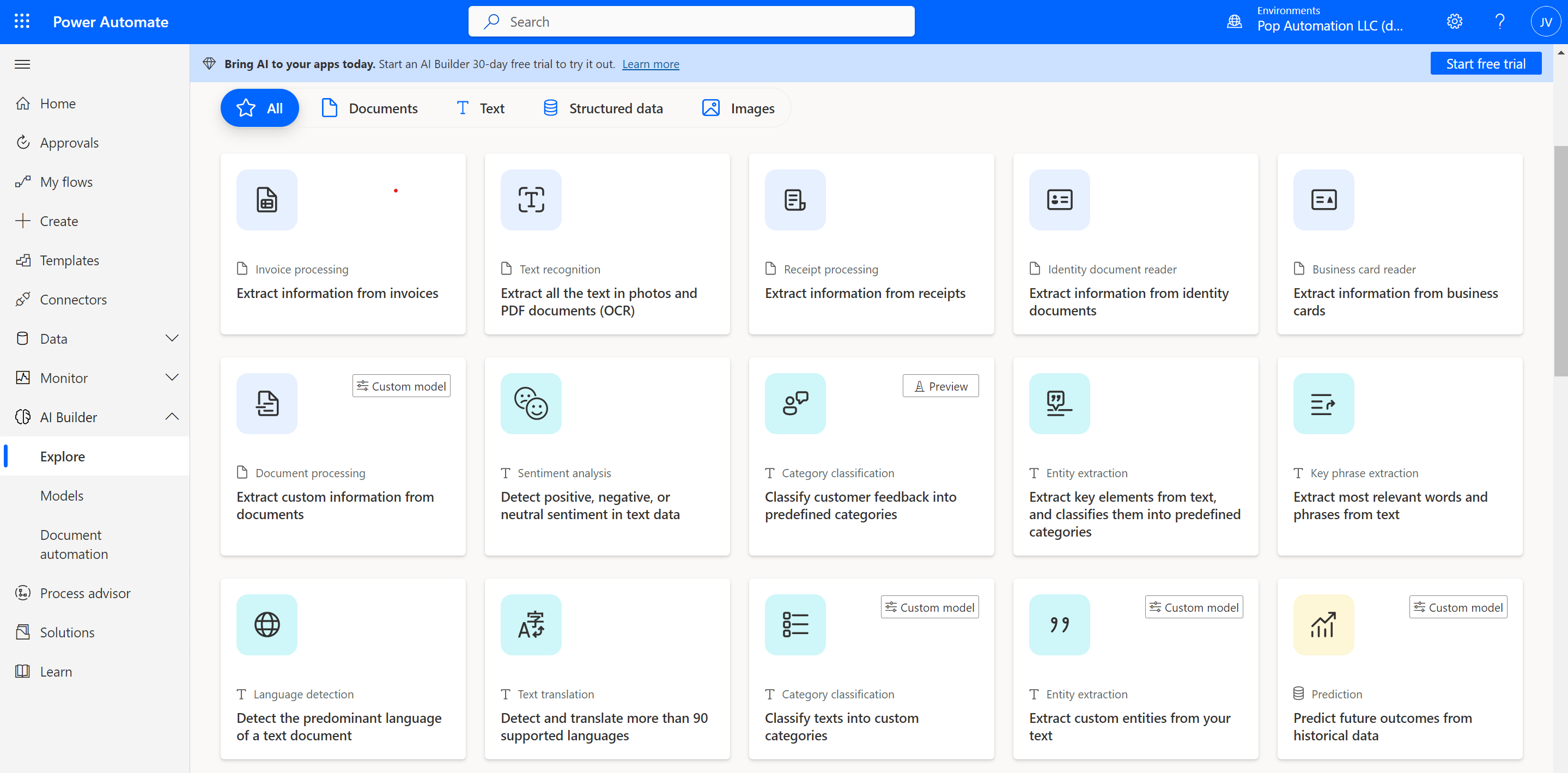Click inside the Search field
Screen dimensions: 1568x773
pos(691,21)
